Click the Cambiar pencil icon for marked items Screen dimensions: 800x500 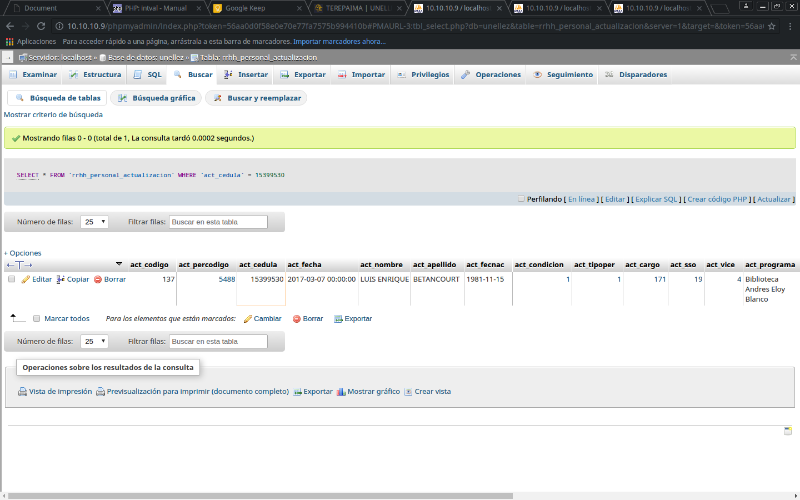[x=247, y=318]
